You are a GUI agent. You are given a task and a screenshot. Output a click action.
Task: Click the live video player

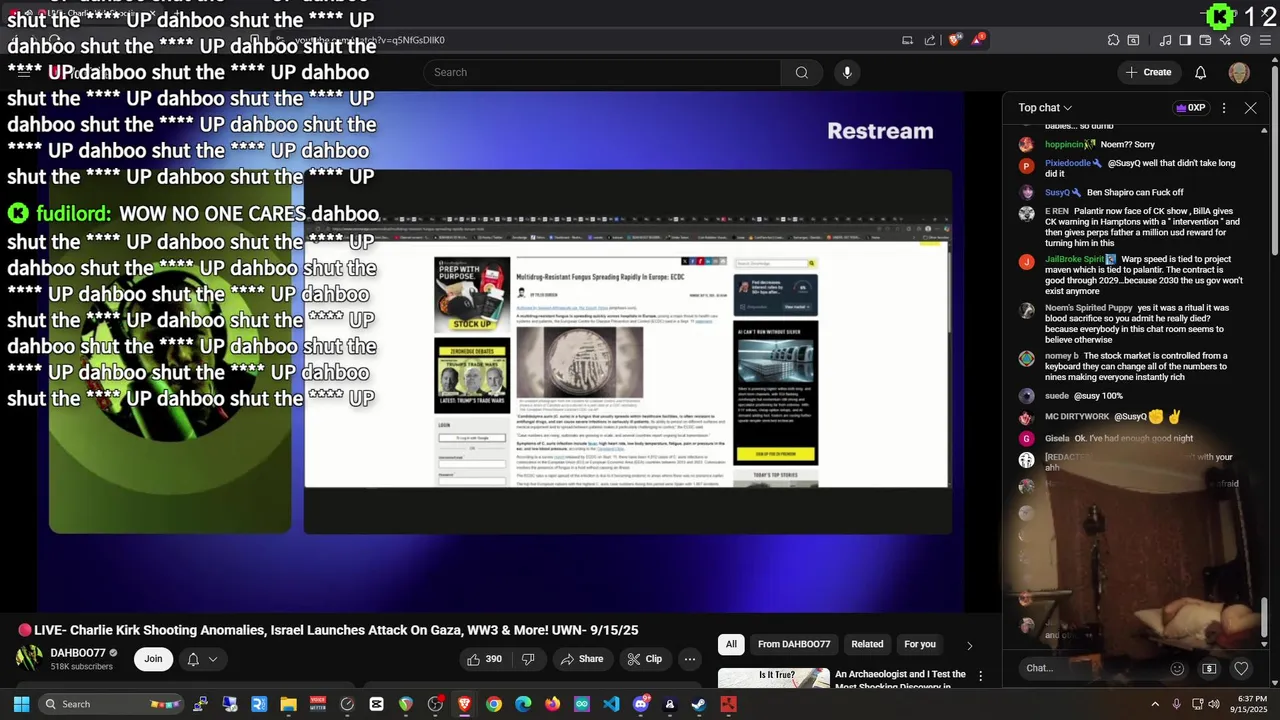500,350
